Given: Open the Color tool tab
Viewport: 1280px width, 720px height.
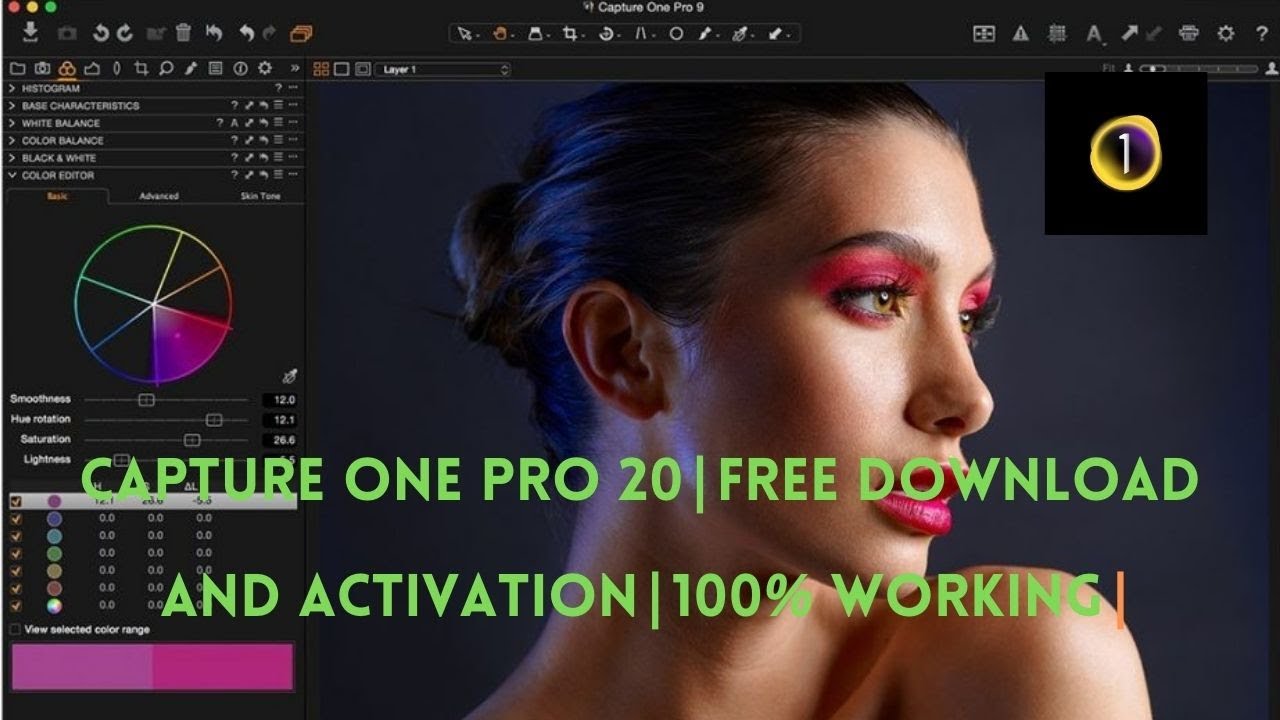Looking at the screenshot, I should [67, 68].
